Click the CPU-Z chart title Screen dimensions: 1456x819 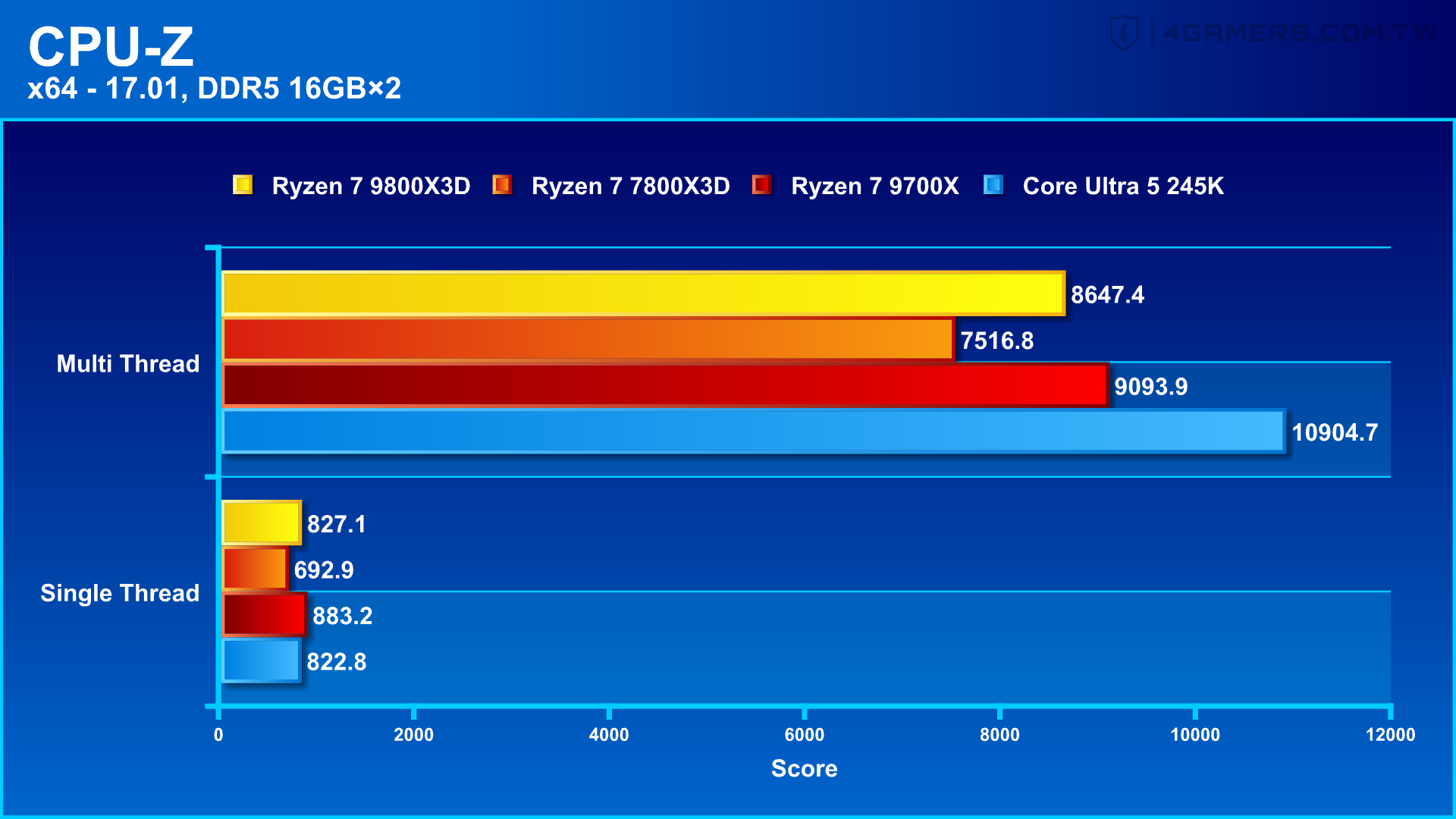point(111,46)
